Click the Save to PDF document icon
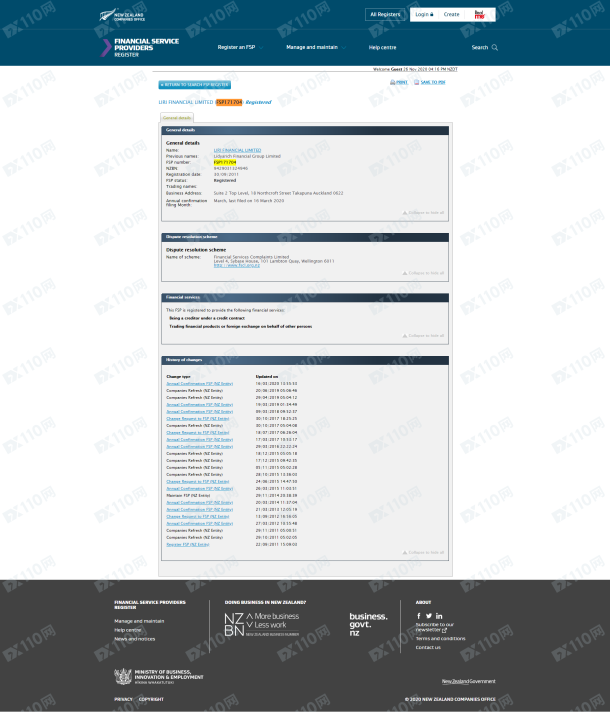 (416, 82)
